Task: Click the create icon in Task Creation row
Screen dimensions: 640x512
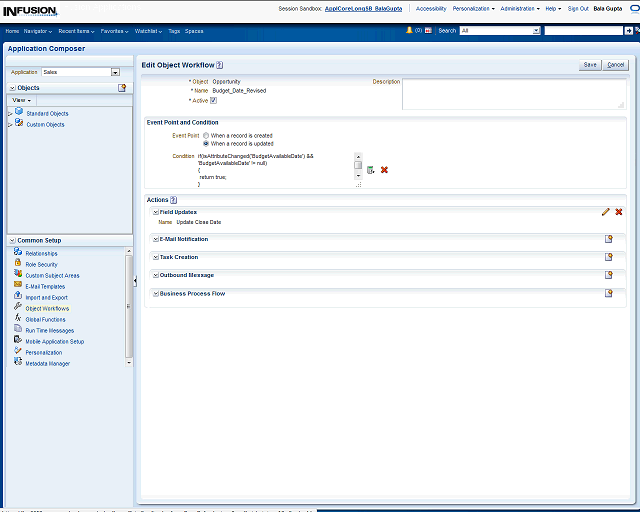Action: tap(608, 257)
